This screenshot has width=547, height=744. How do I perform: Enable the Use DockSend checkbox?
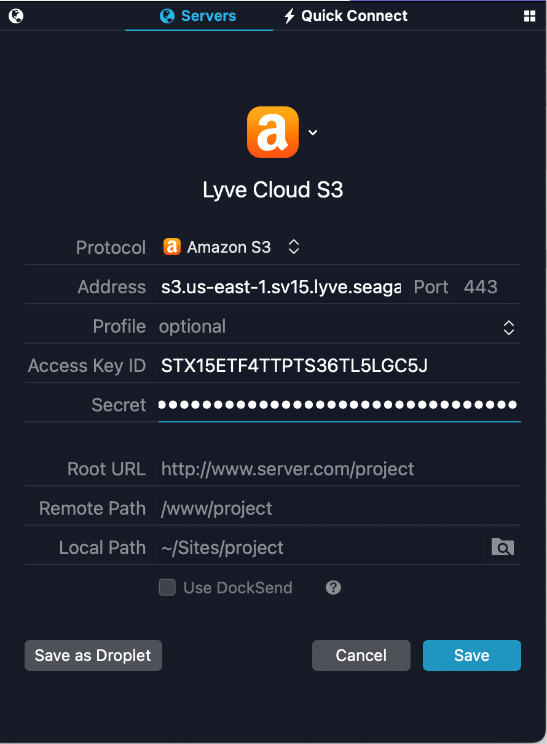tap(167, 587)
